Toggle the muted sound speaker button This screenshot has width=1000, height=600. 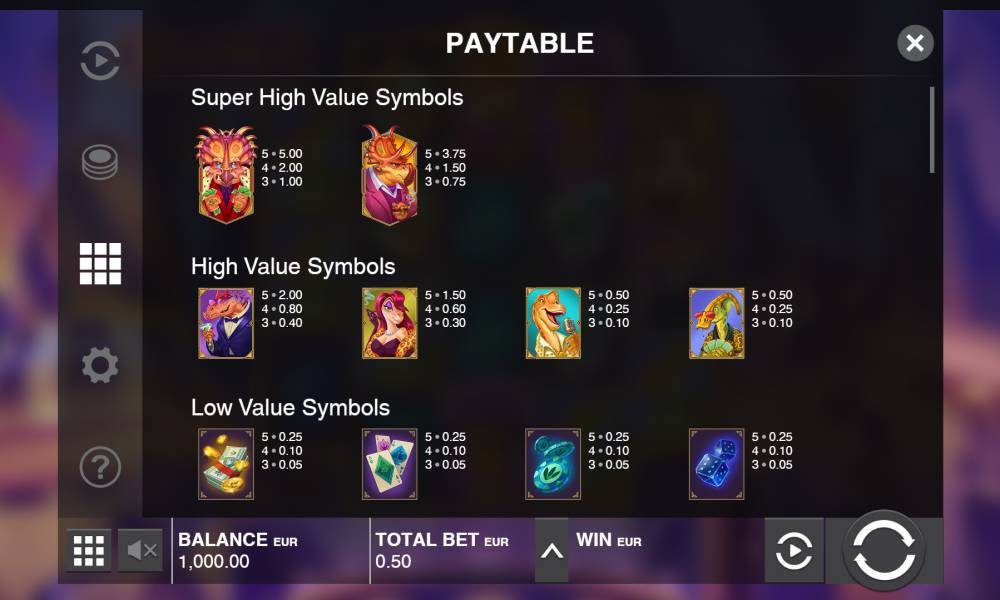(x=141, y=550)
